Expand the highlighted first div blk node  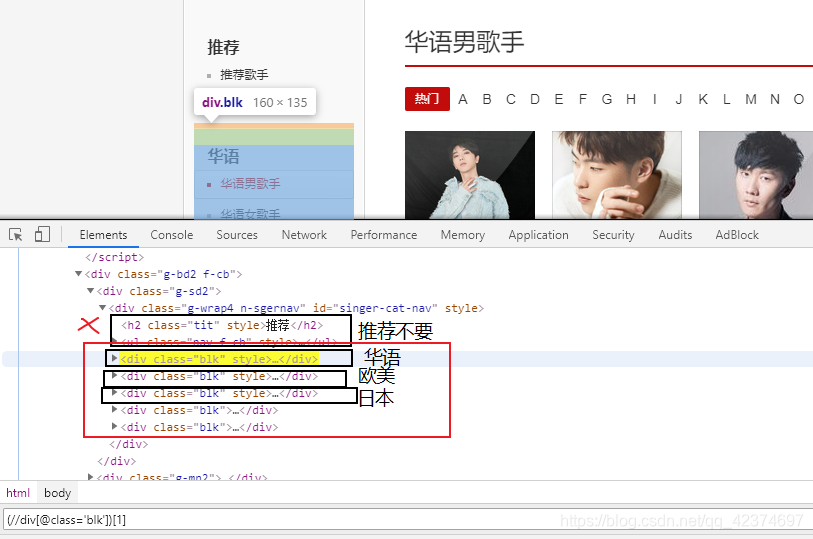tap(115, 358)
